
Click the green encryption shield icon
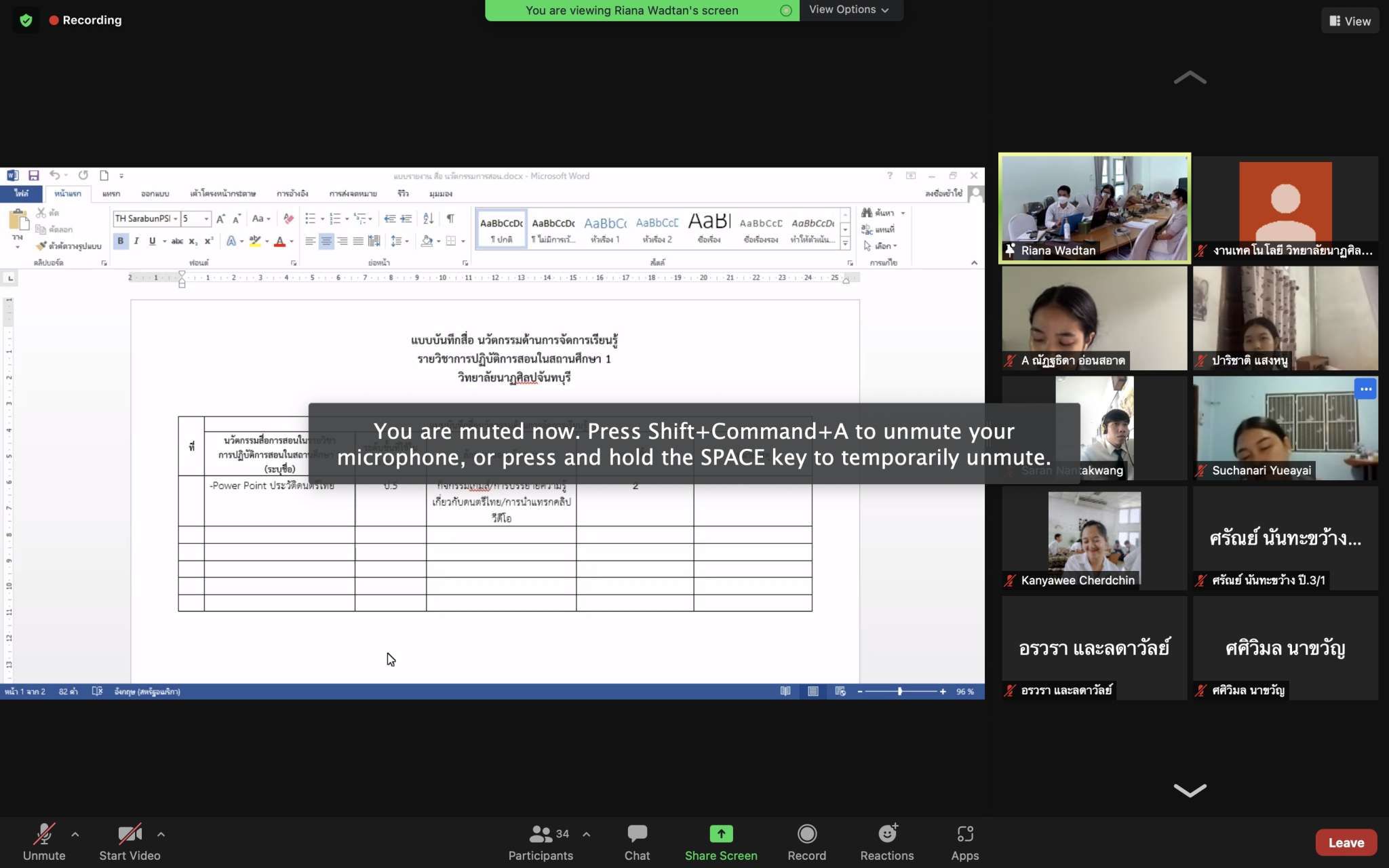[26, 20]
